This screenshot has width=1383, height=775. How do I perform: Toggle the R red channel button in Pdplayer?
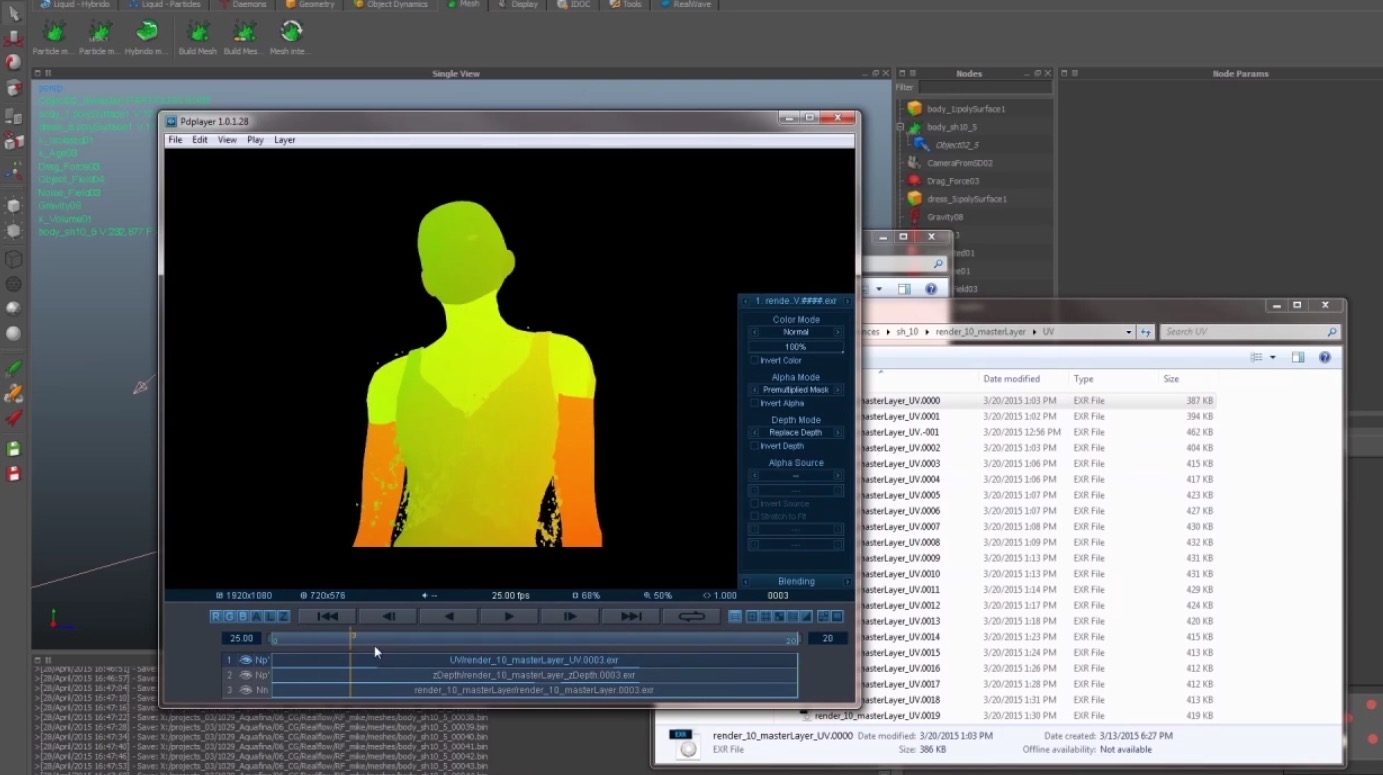[217, 617]
